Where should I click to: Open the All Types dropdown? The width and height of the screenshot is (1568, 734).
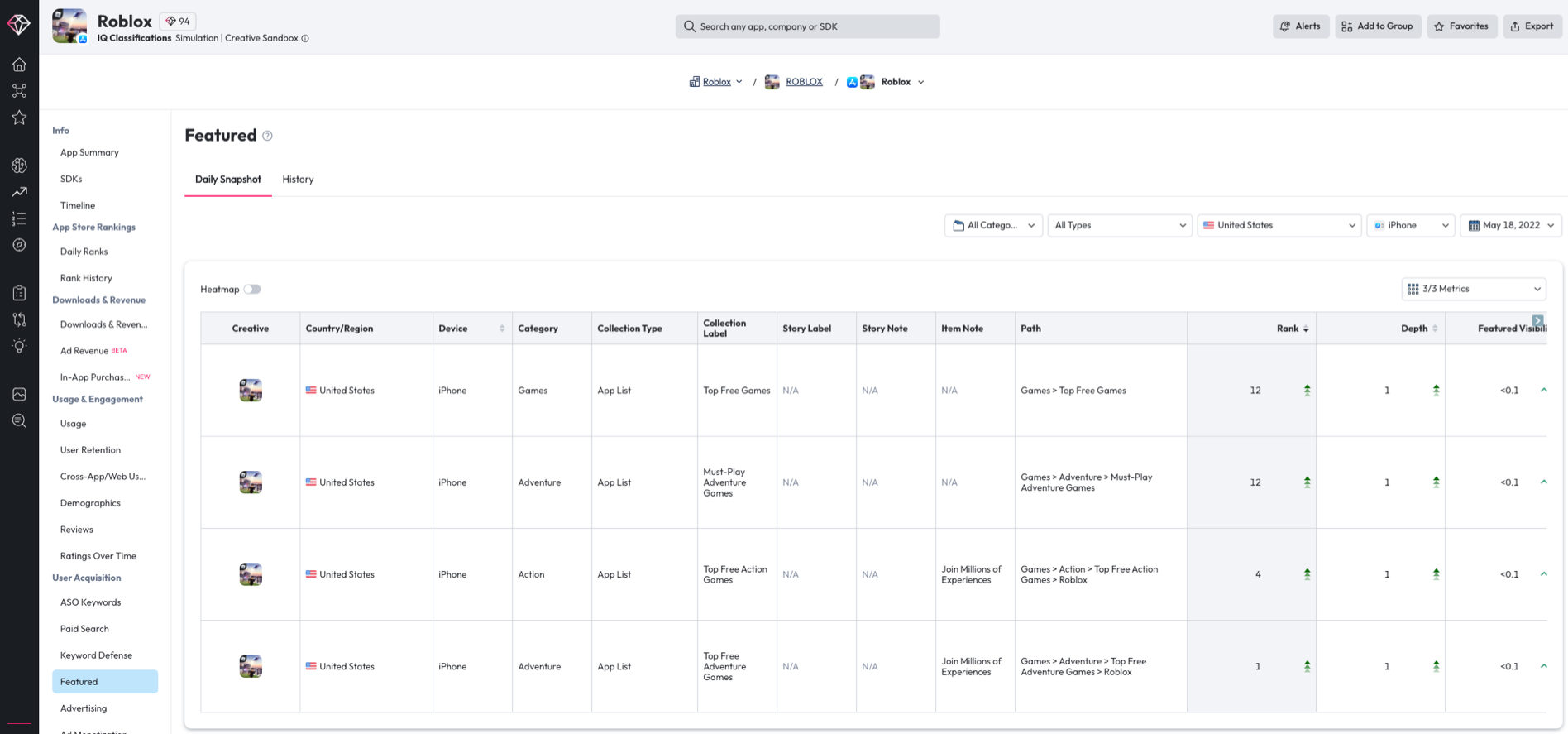click(x=1120, y=225)
